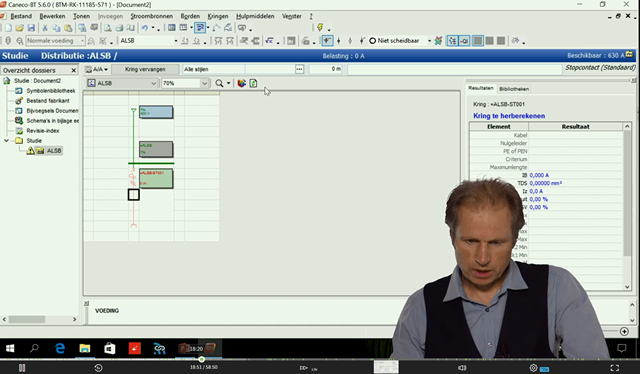Select Bestand fabrikant in the tree
This screenshot has height=374, width=640.
point(48,100)
